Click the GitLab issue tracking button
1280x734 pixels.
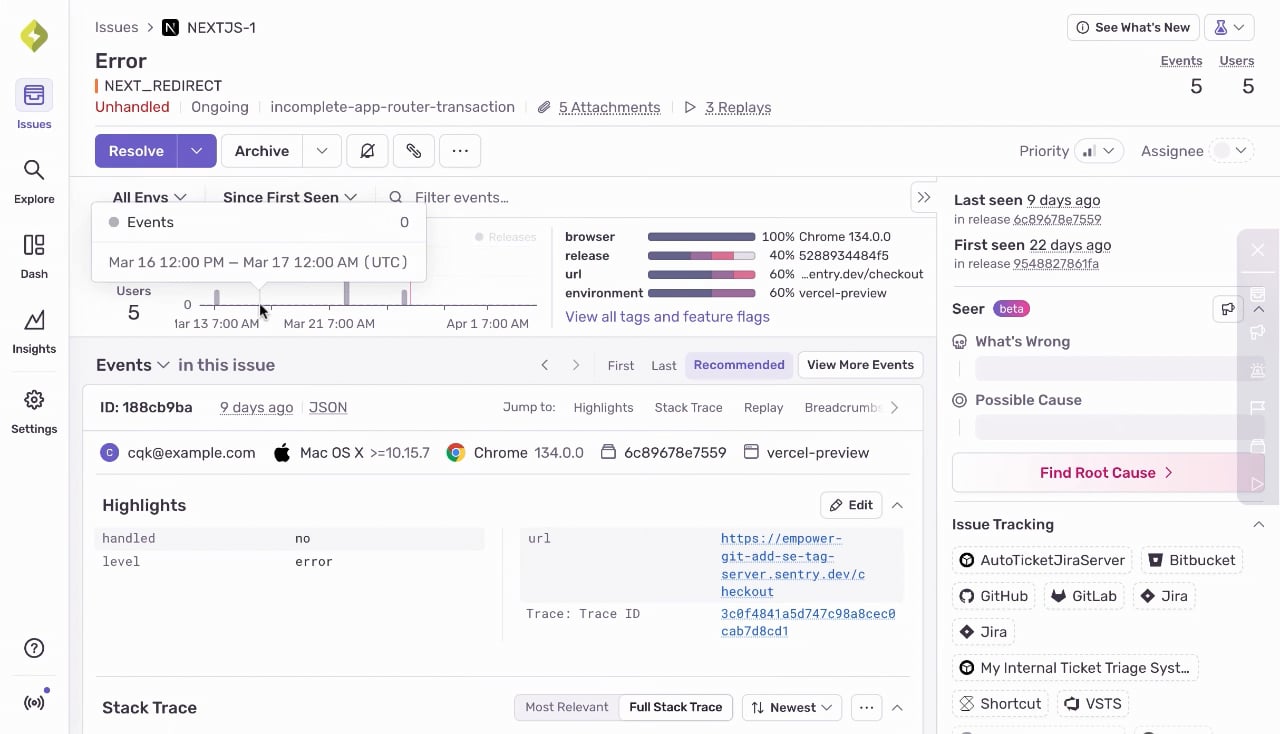tap(1084, 596)
